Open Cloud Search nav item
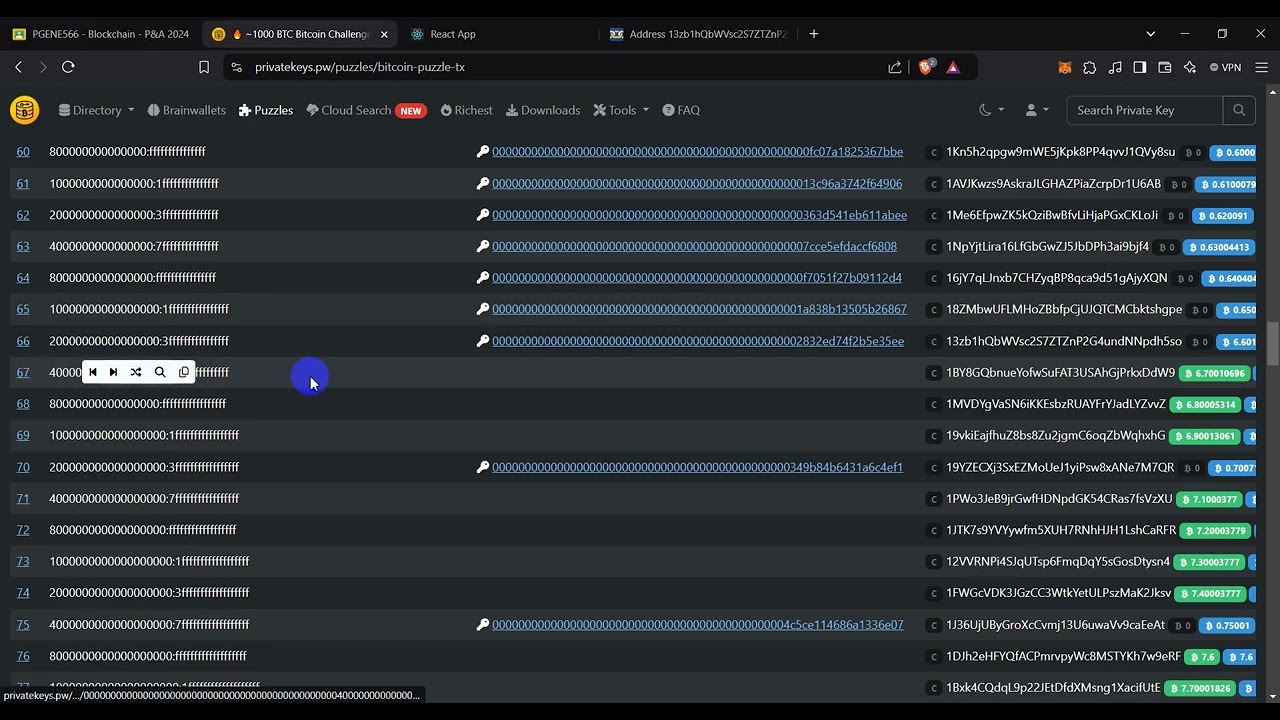 [366, 110]
